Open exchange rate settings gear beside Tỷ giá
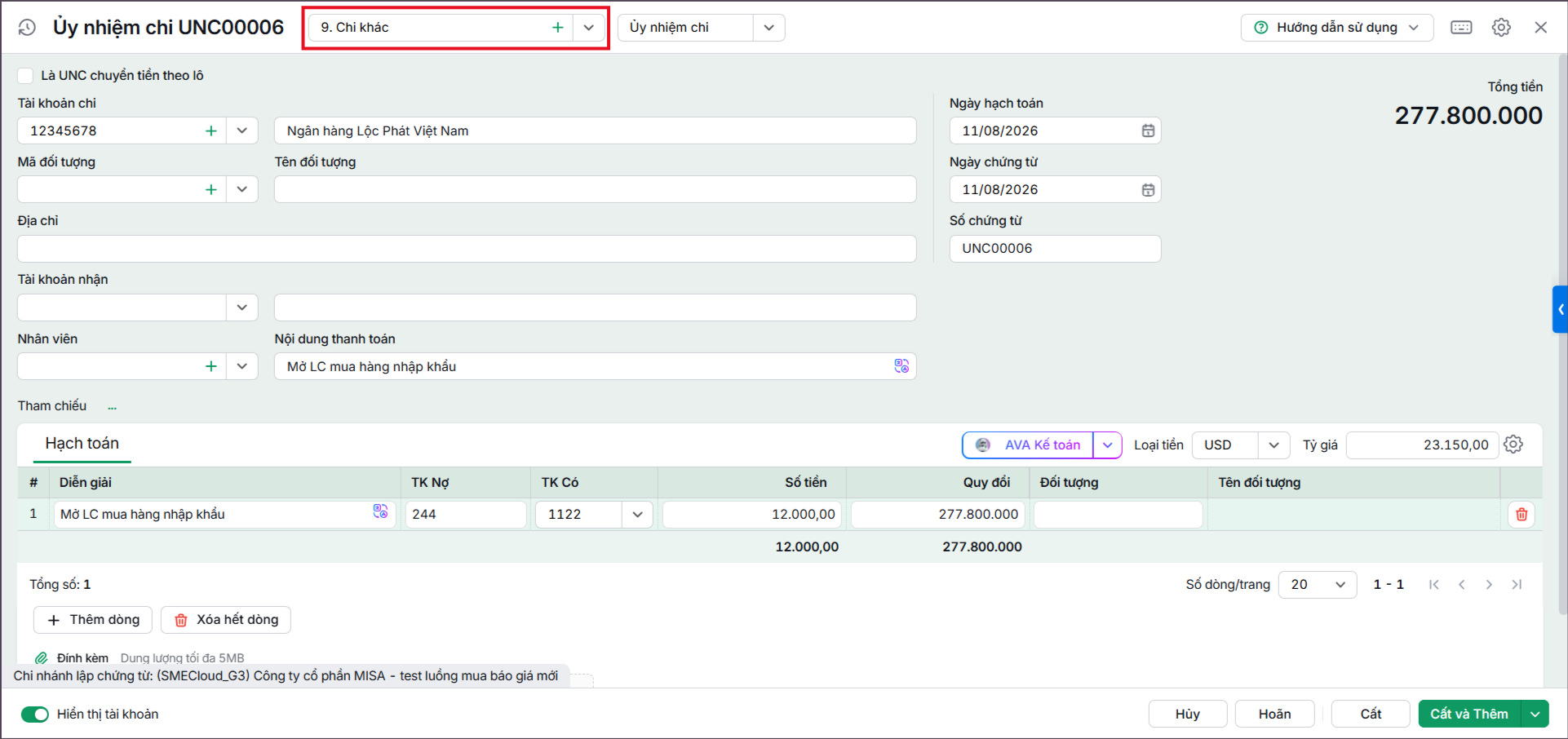This screenshot has height=739, width=1568. point(1513,445)
